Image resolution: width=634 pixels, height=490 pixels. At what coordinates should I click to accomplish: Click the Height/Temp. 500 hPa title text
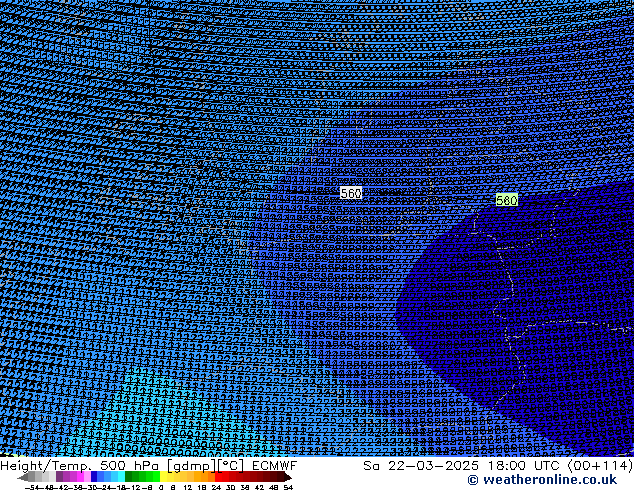pos(81,466)
